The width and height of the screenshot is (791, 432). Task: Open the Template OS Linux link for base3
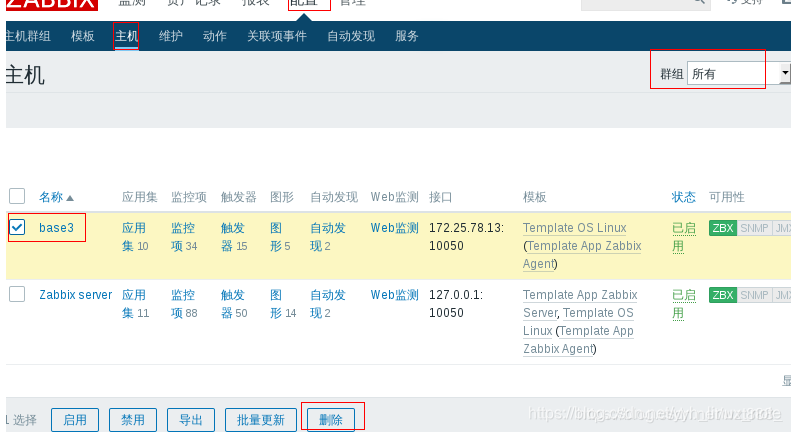coord(575,228)
